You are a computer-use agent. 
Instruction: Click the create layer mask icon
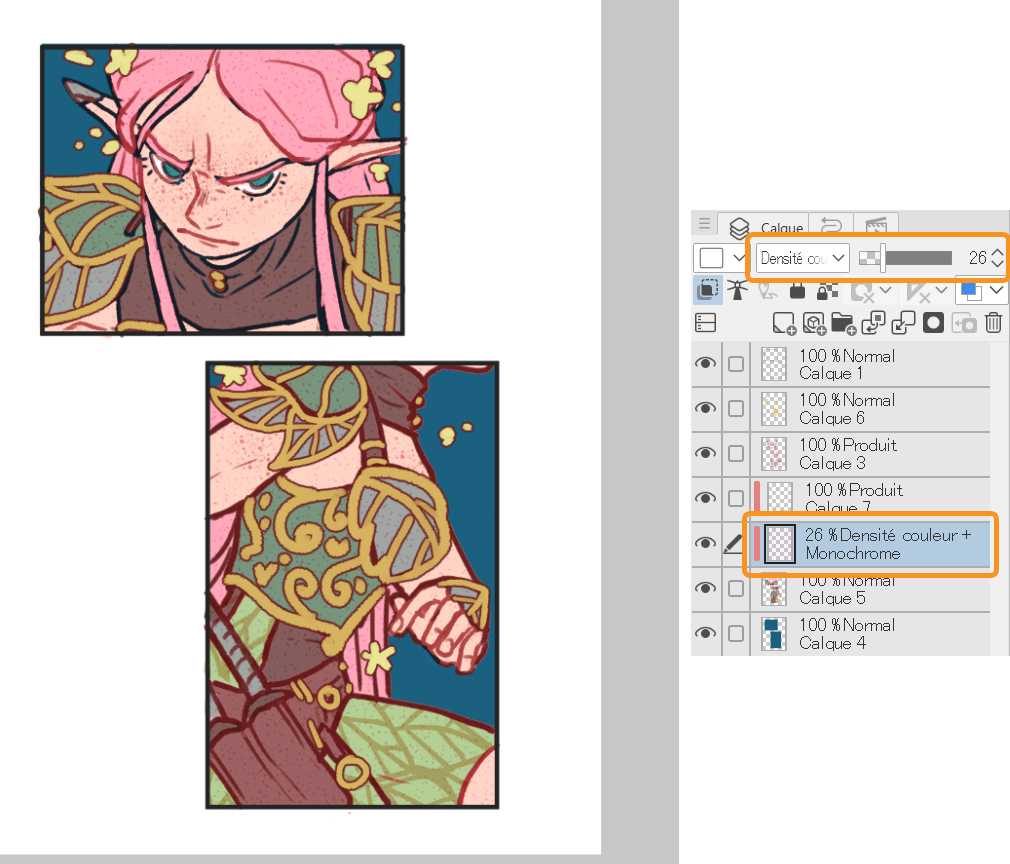point(933,323)
